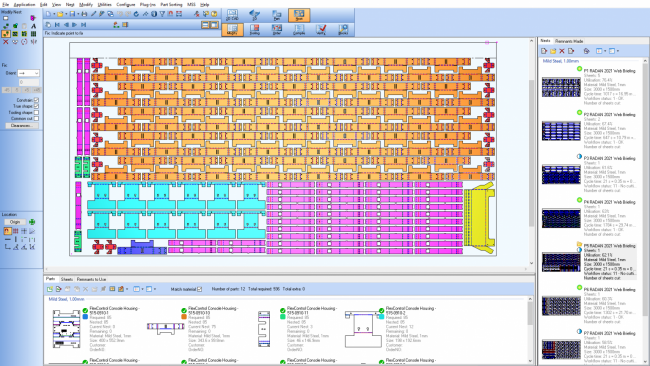Image resolution: width=650 pixels, height=366 pixels.
Task: Click the Refresh/redraw toolbar icon
Action: tap(136, 14)
